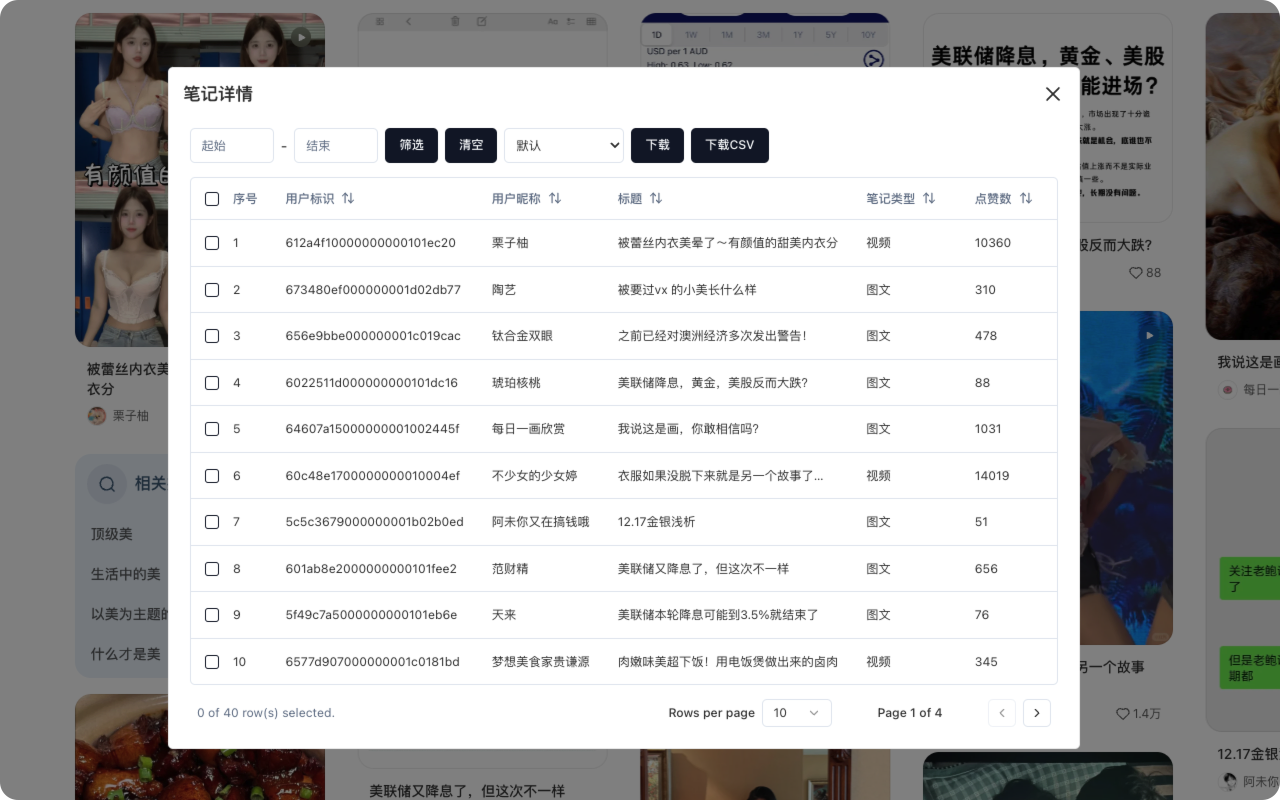This screenshot has height=800, width=1280.
Task: Click the heart icon showing 88 likes
Action: [1136, 272]
